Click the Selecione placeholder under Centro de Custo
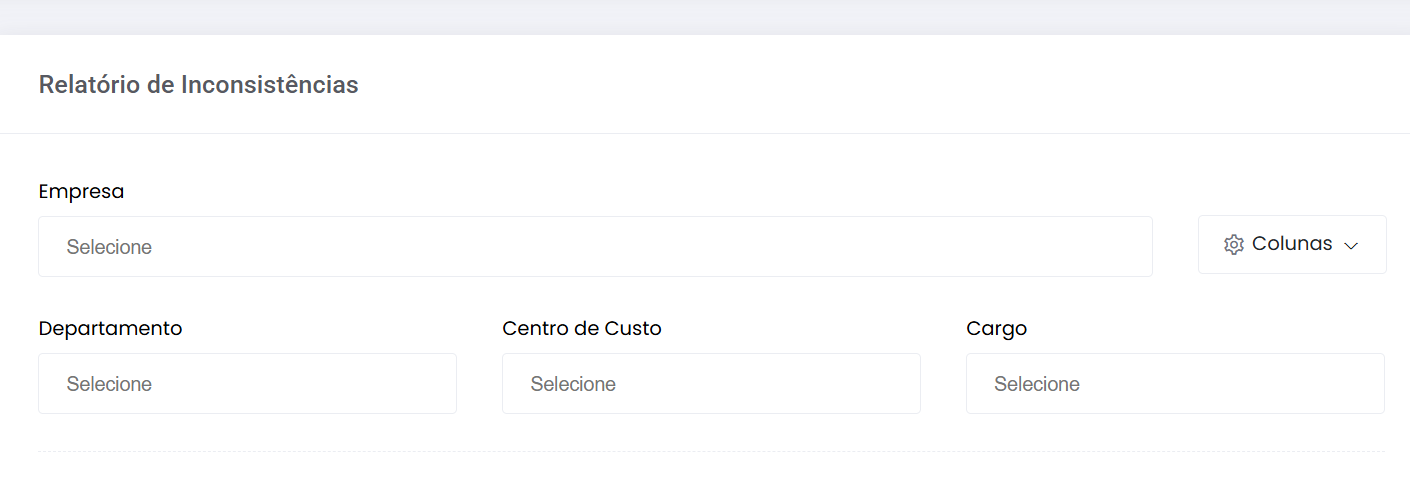 (x=573, y=384)
